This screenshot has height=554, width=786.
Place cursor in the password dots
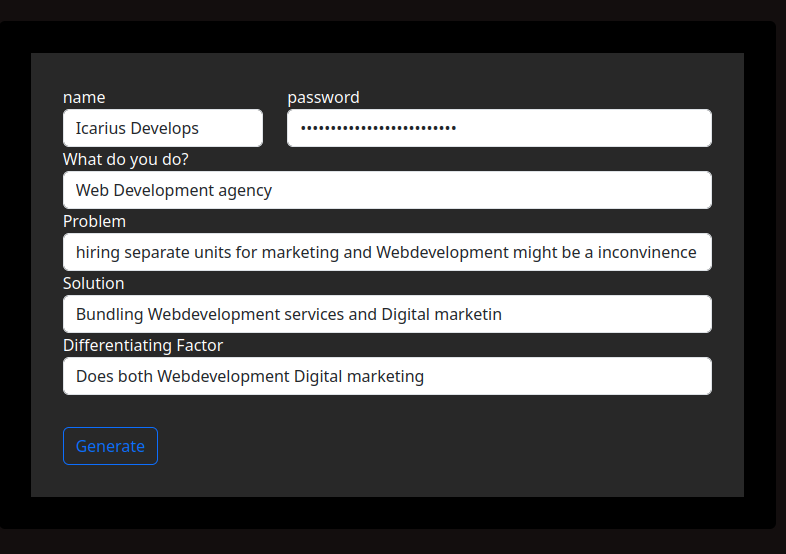coord(378,128)
